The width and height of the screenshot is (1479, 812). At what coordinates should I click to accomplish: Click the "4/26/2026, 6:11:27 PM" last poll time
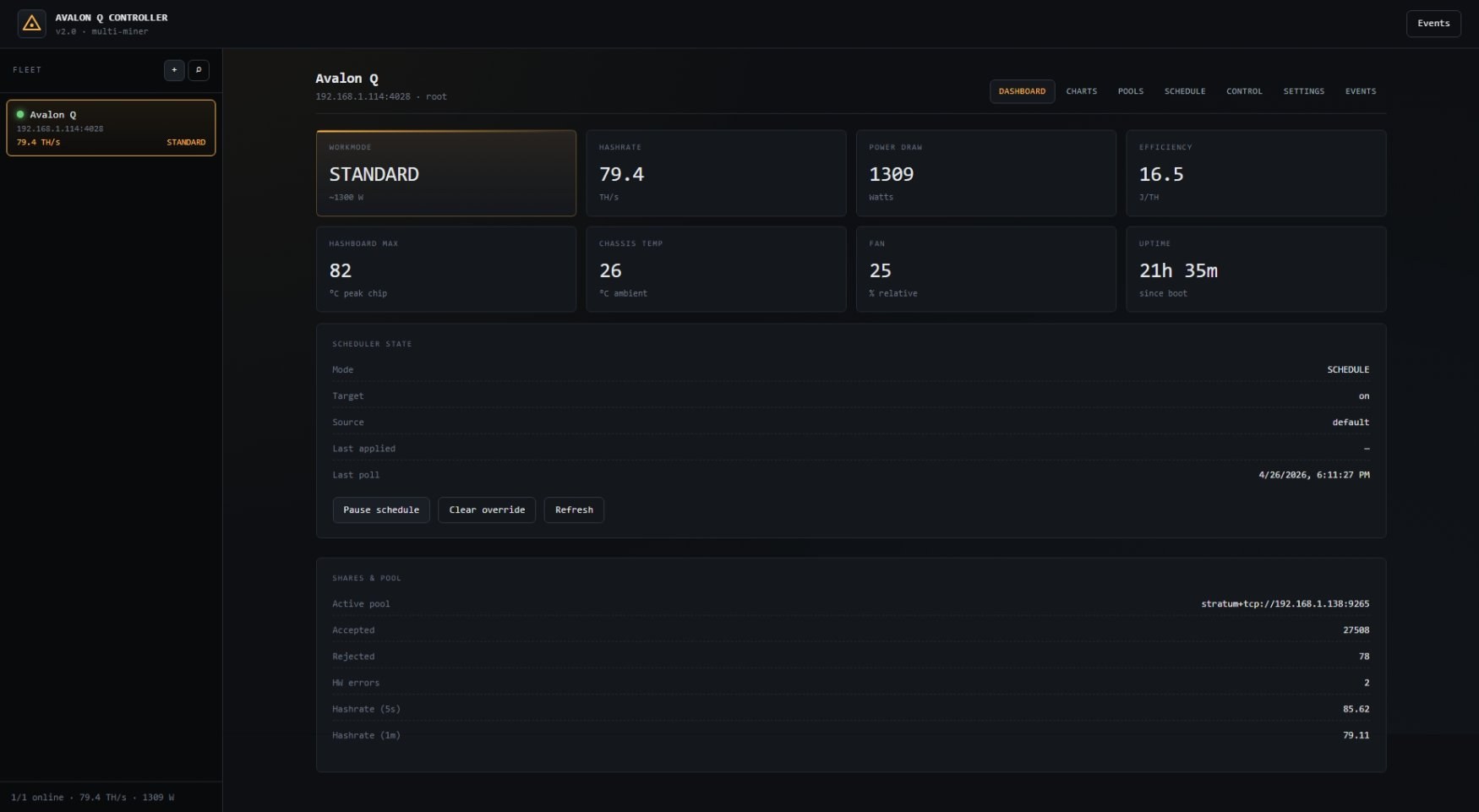(1314, 475)
